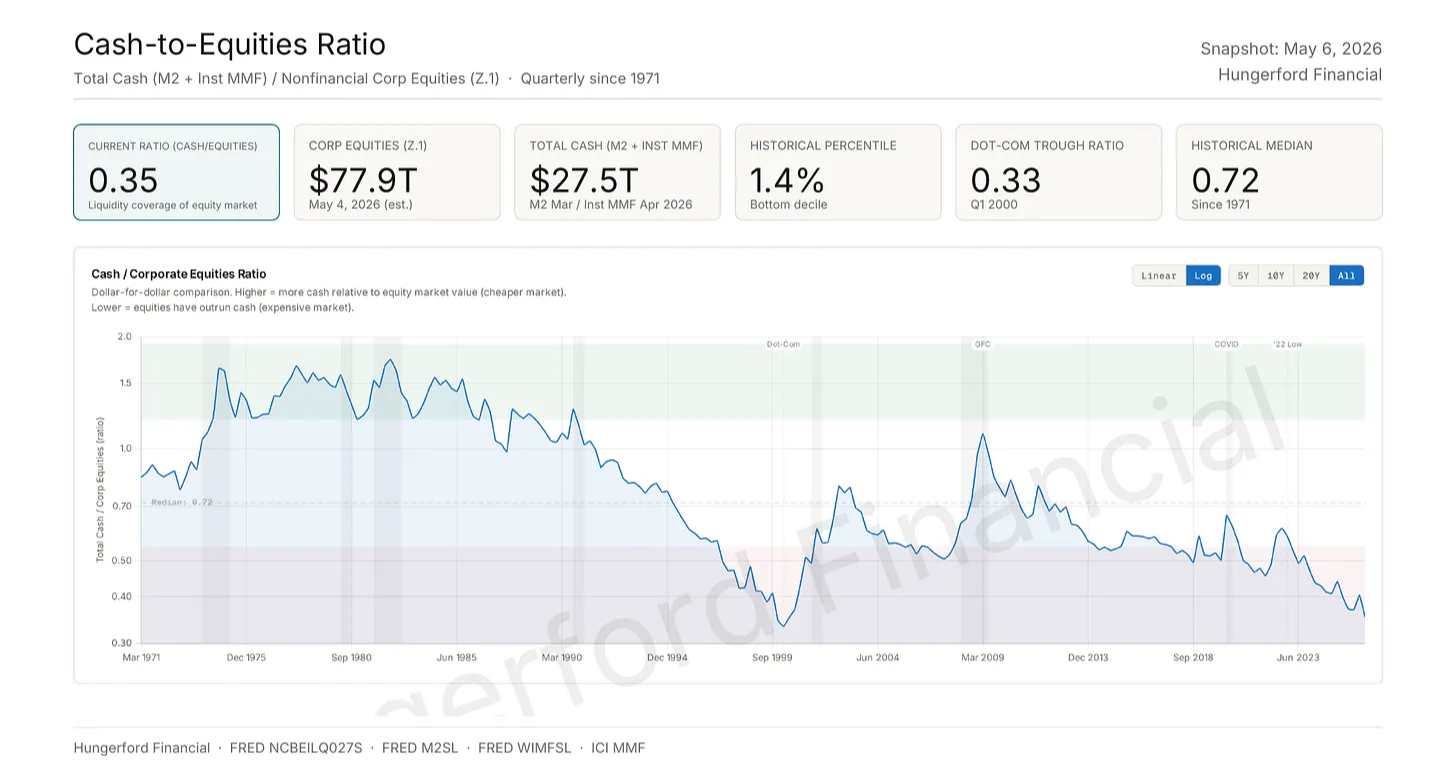Click the 'Dec 1975' x-axis label
Screen dimensions: 1456x779
[246, 658]
